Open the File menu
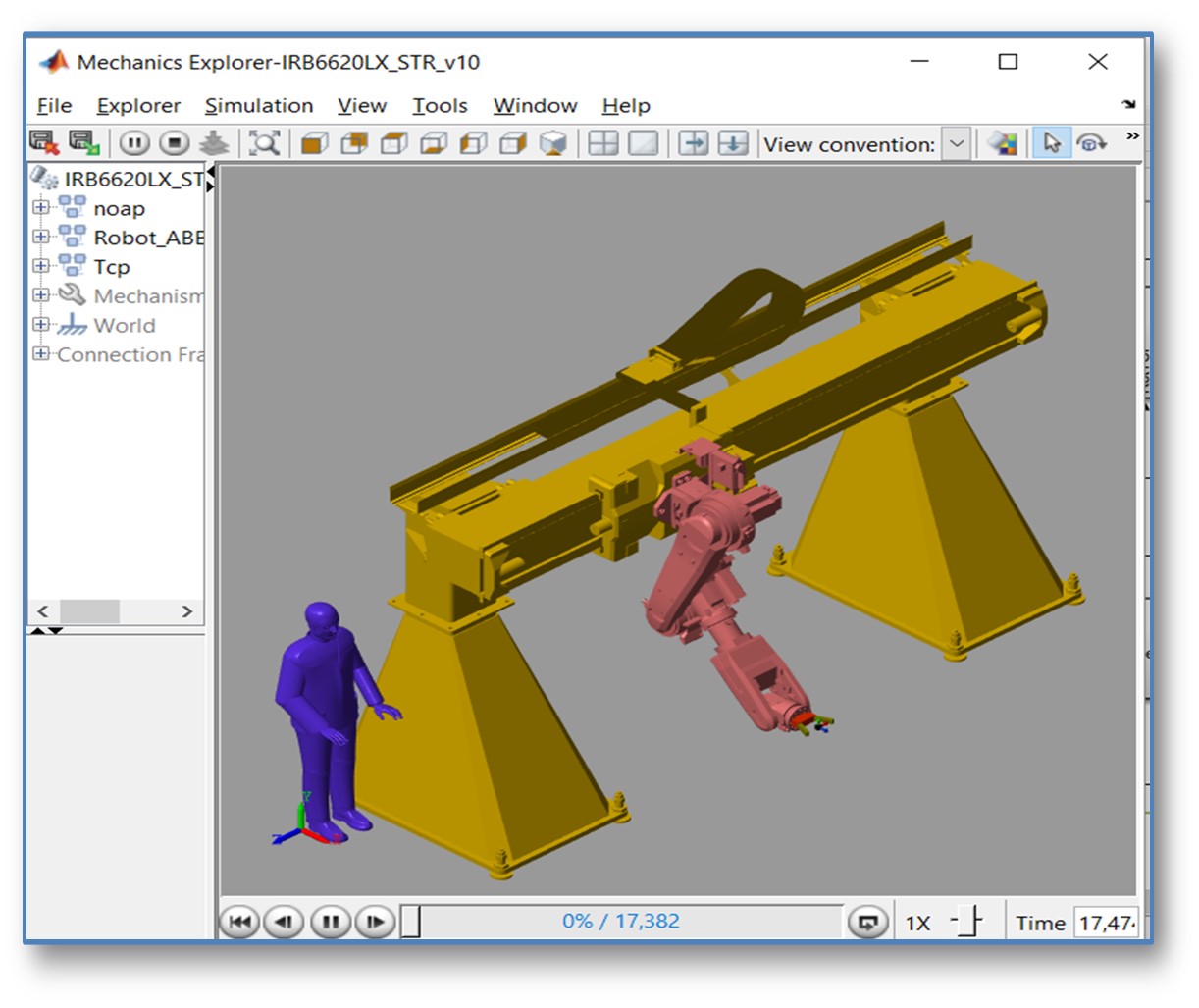The image size is (1199, 1008). (55, 105)
